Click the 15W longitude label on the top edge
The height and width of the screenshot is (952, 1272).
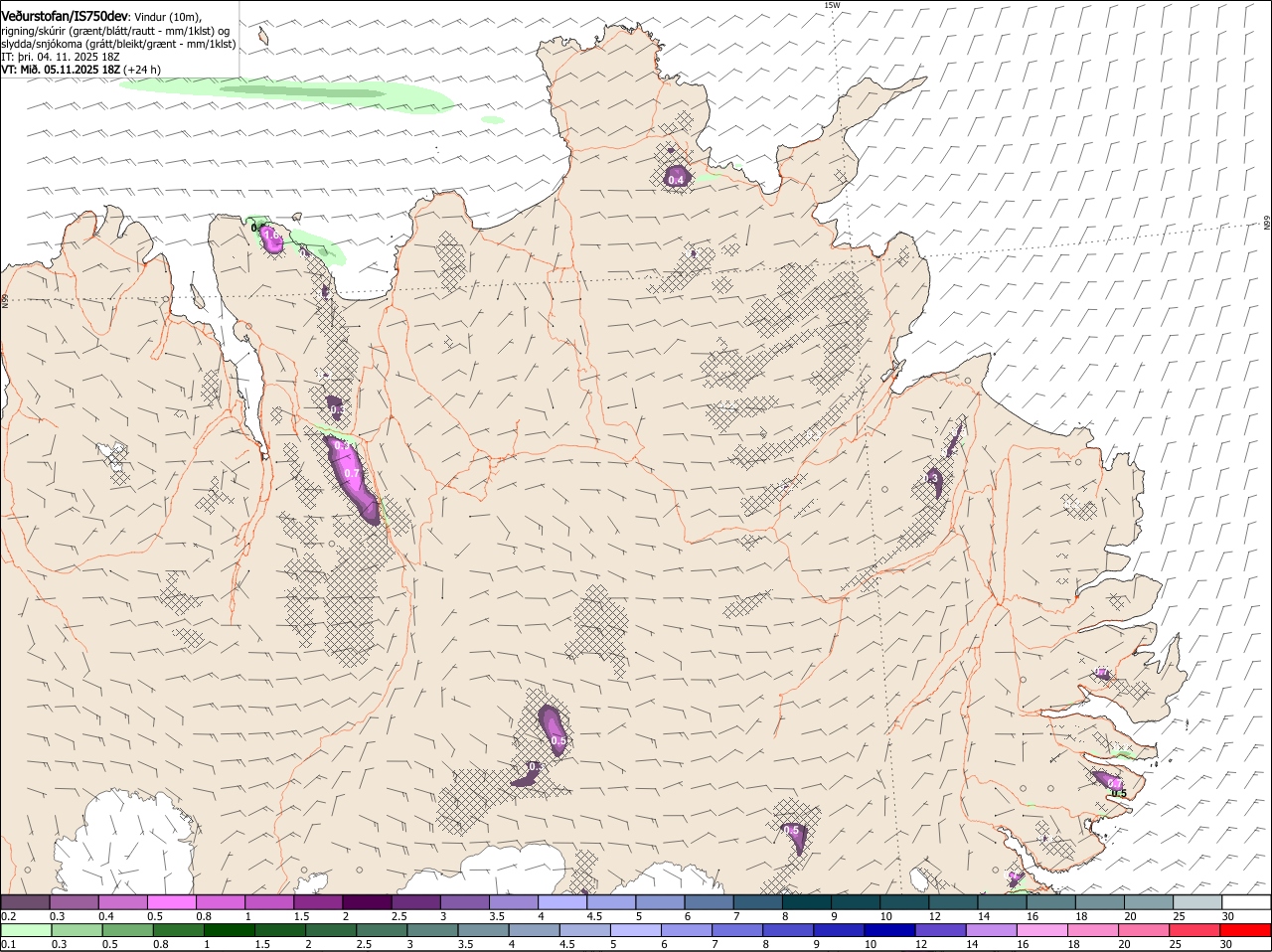pos(832,5)
